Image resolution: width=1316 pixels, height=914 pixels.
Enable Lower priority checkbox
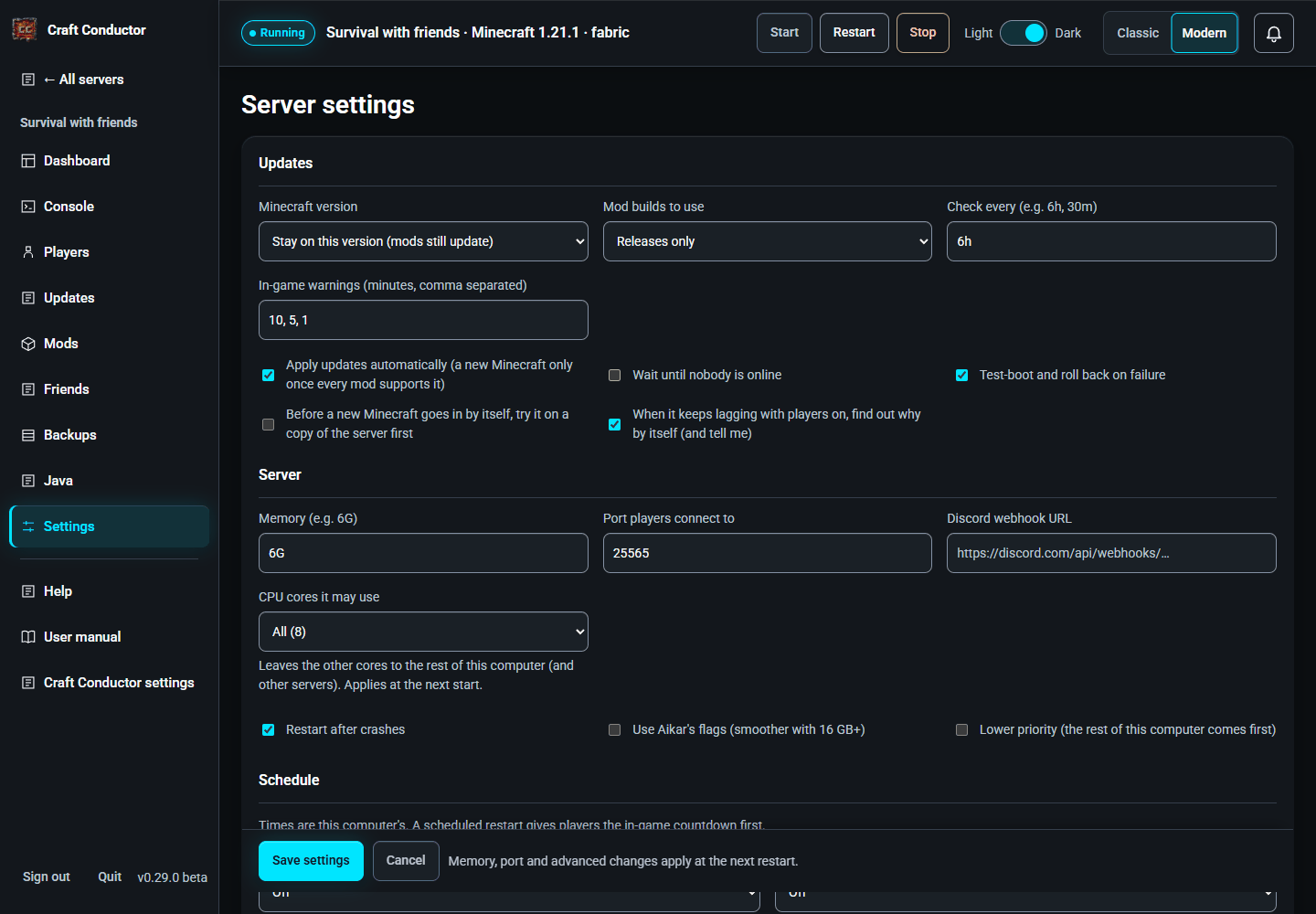(x=962, y=729)
